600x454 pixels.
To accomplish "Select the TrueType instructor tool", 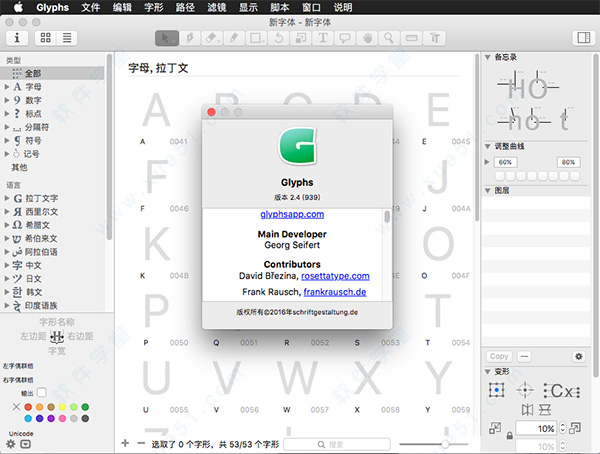I will tap(434, 38).
